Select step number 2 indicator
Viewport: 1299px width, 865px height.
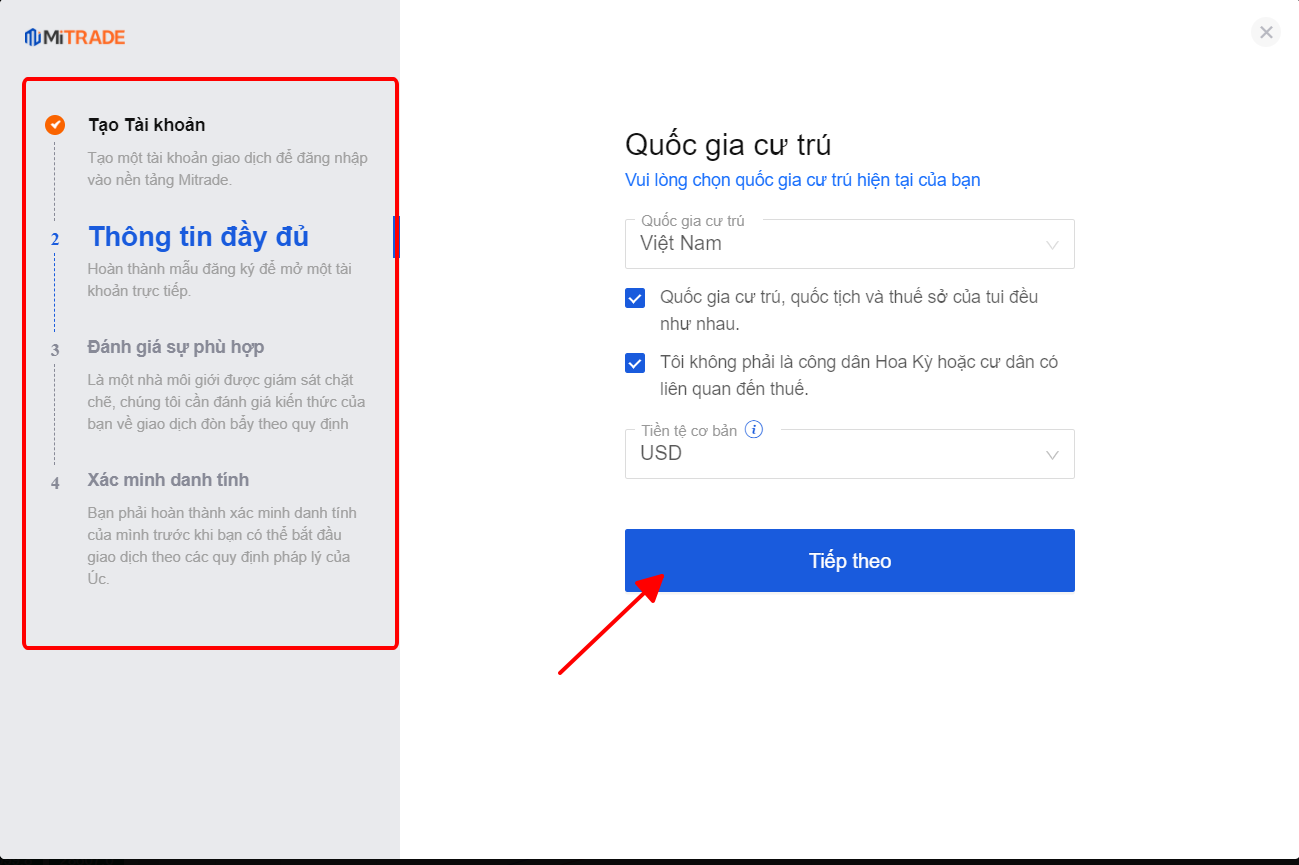click(55, 239)
